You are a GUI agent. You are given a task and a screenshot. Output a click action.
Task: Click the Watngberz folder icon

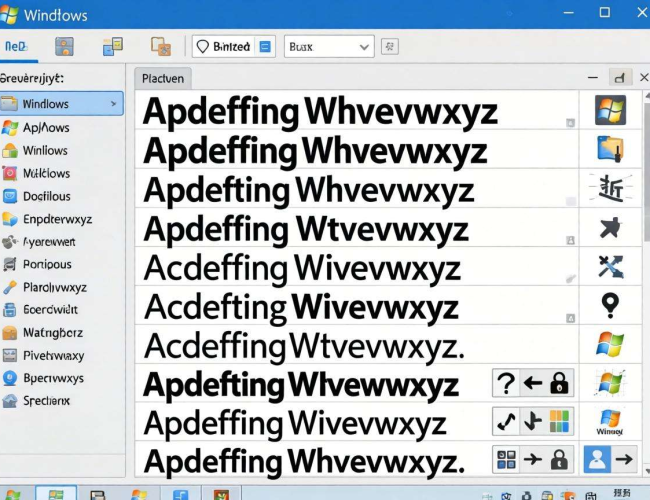pos(10,333)
